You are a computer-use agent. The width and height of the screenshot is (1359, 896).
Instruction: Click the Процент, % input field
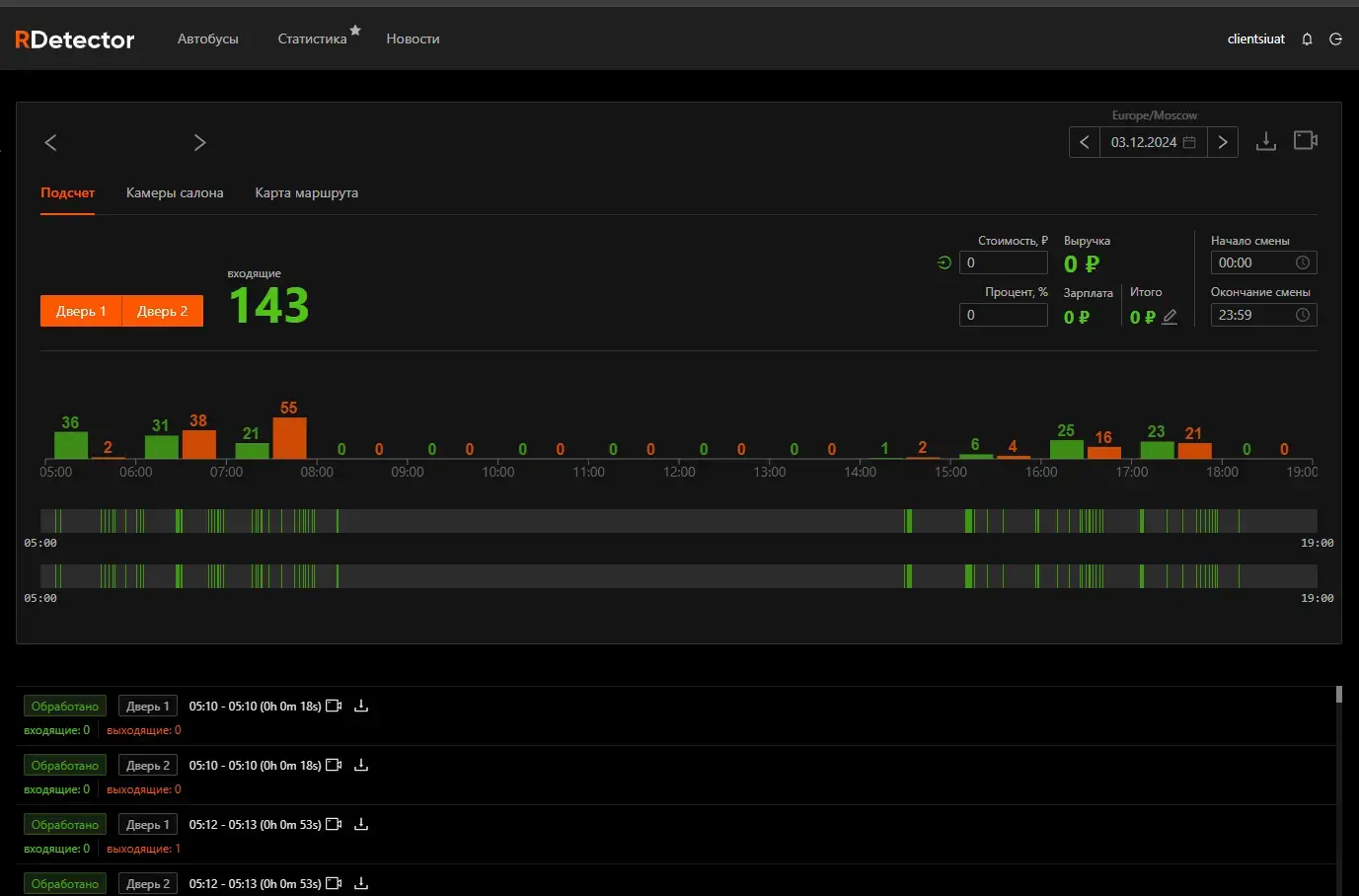click(1003, 315)
